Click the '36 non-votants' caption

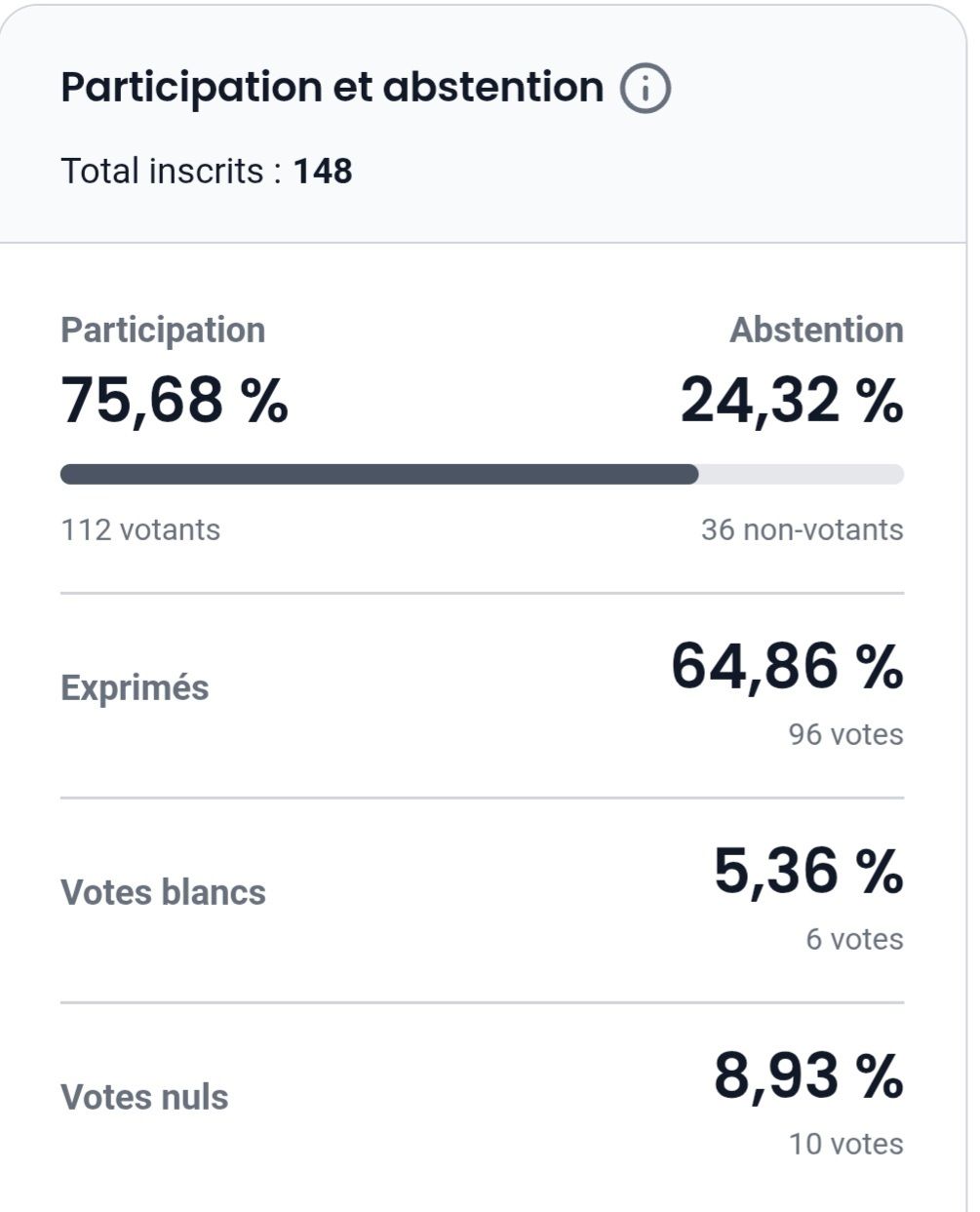tap(802, 529)
